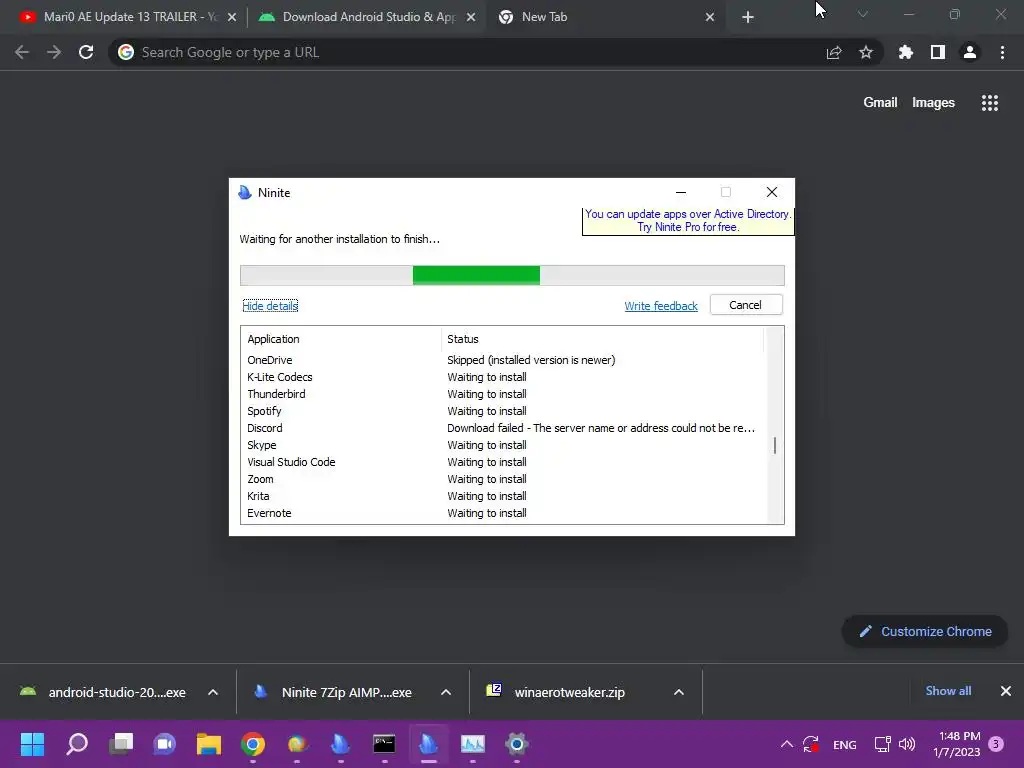Viewport: 1024px width, 768px height.
Task: Open the Settings gear on taskbar
Action: [517, 744]
